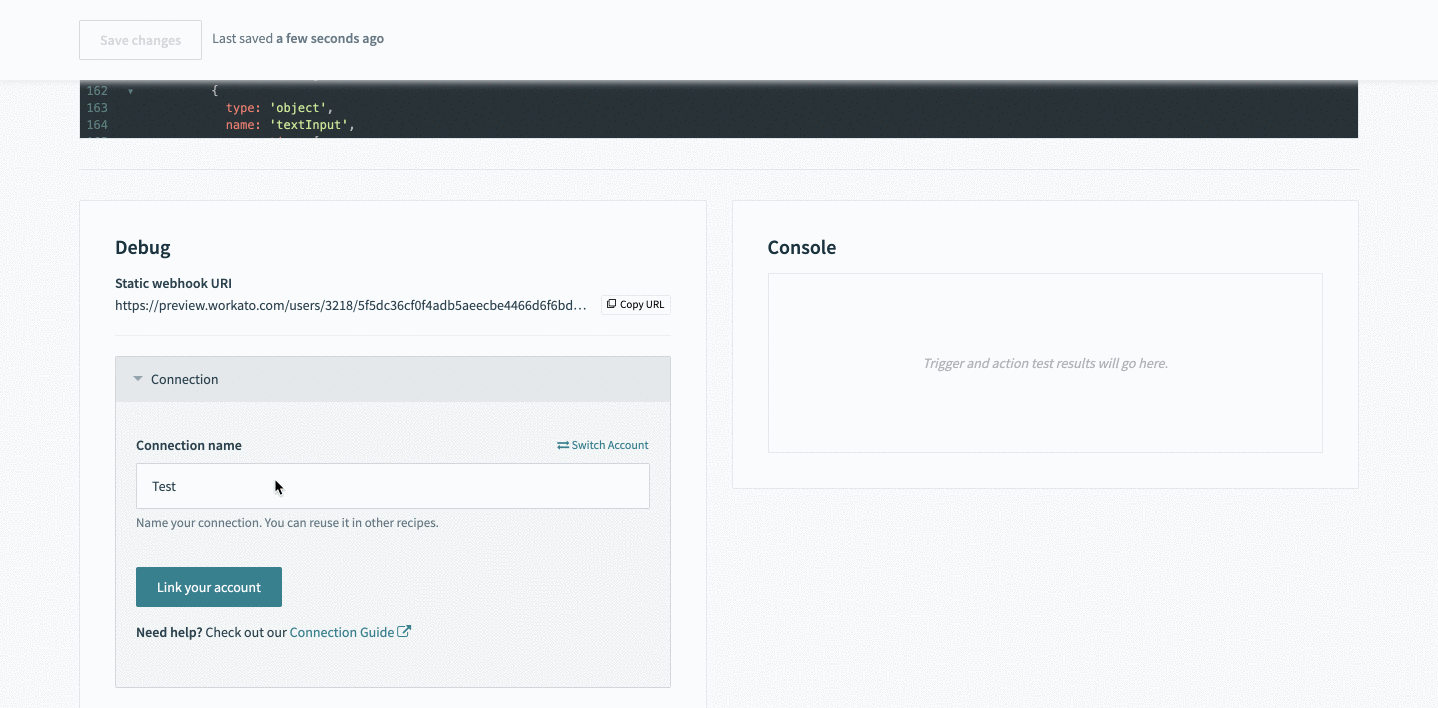This screenshot has height=708, width=1438.
Task: Click the Copy URL button label
Action: pyautogui.click(x=642, y=304)
